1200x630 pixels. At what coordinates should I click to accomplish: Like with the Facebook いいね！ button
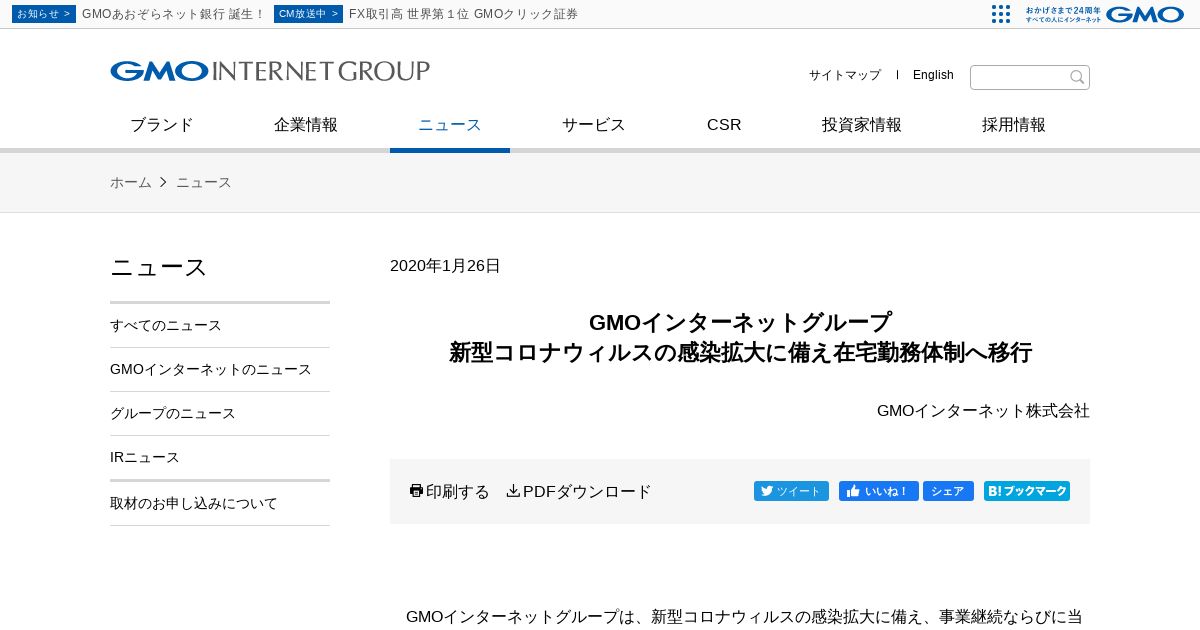click(x=878, y=491)
